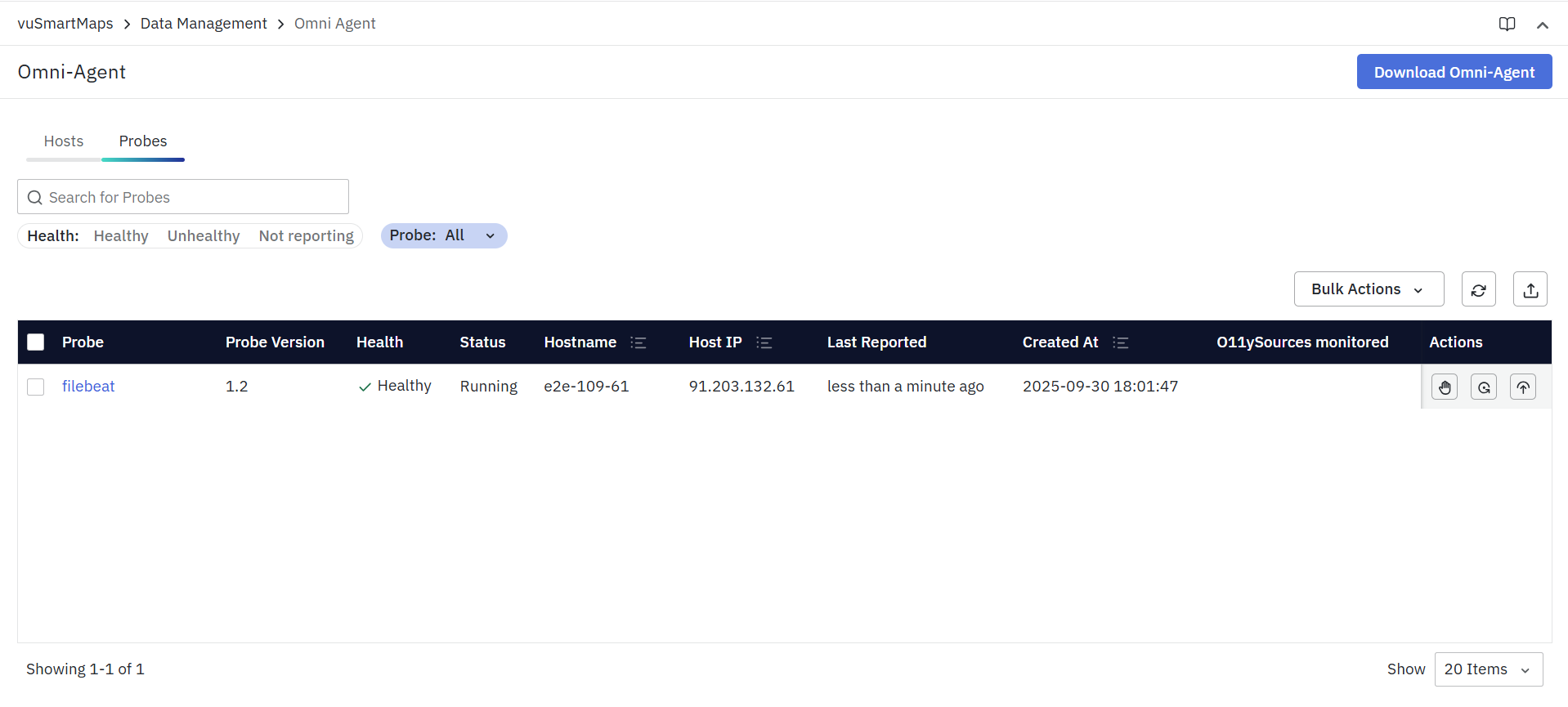The height and width of the screenshot is (707, 1568).
Task: Filter probes by Unhealthy status
Action: pos(204,236)
